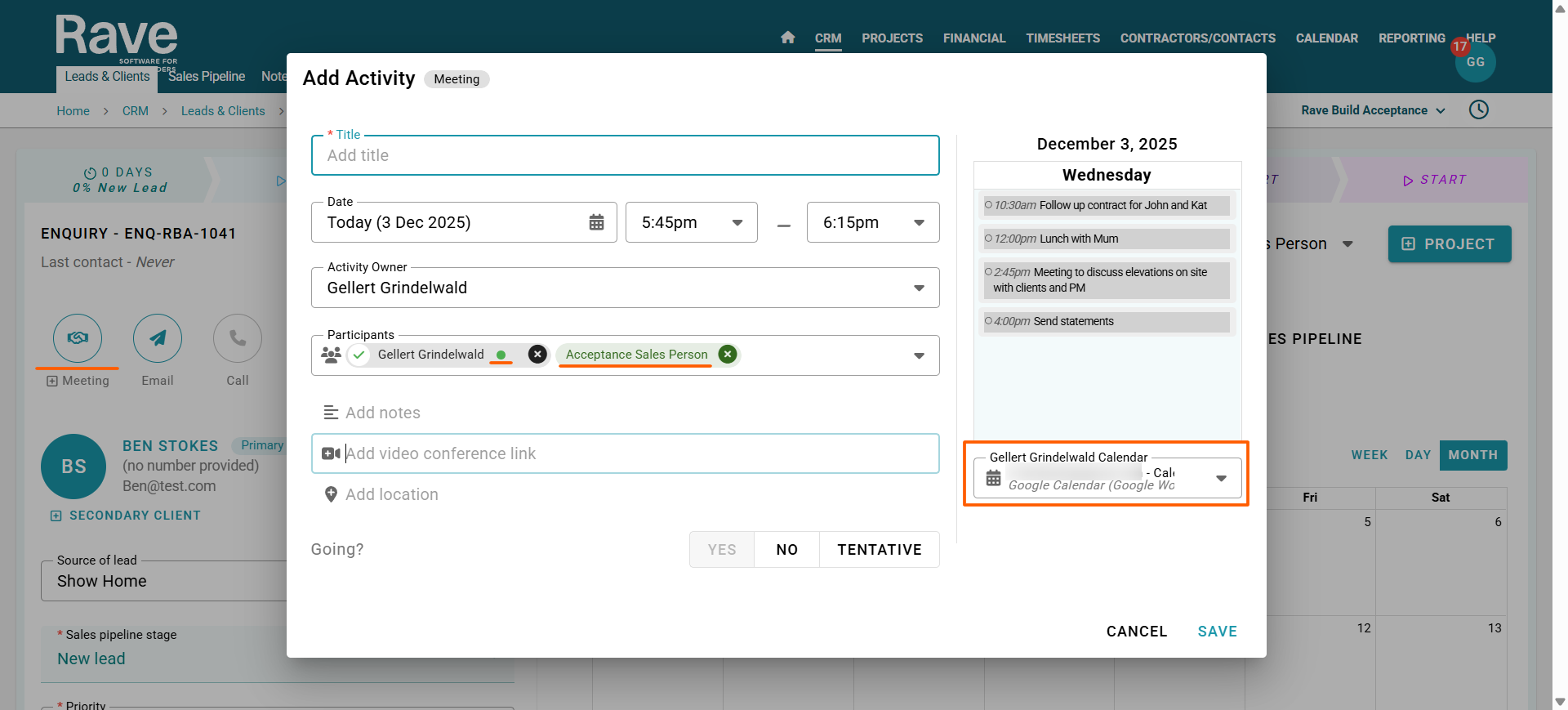Open the date picker calendar icon
1568x710 pixels.
click(x=597, y=222)
